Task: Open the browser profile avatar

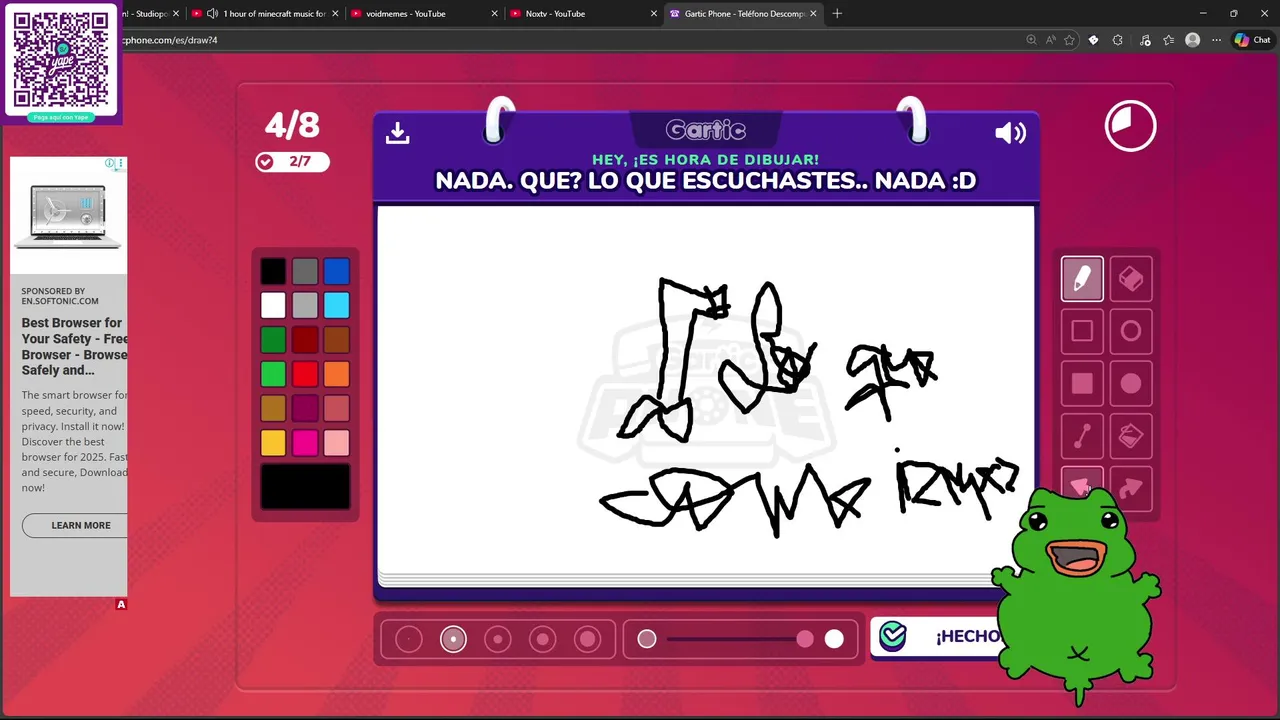Action: pyautogui.click(x=1192, y=40)
